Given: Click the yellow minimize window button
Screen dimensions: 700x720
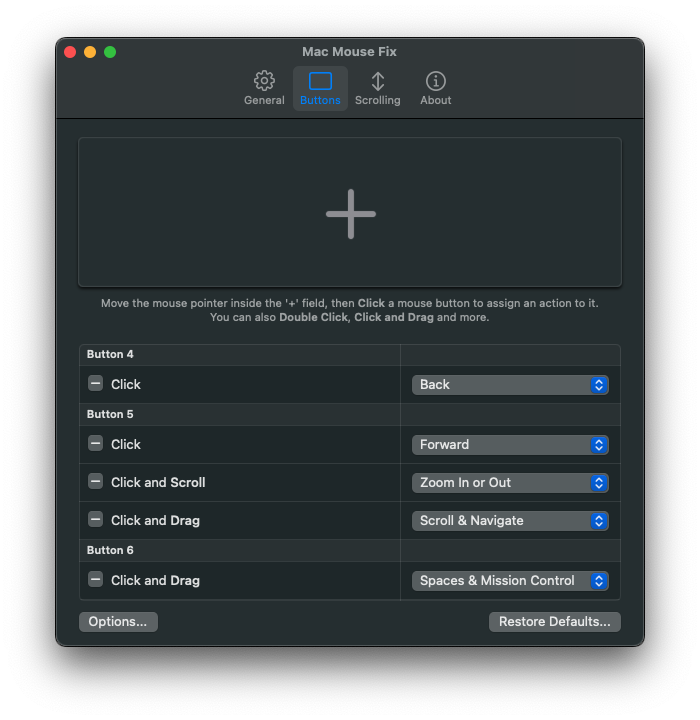Looking at the screenshot, I should click(x=90, y=52).
